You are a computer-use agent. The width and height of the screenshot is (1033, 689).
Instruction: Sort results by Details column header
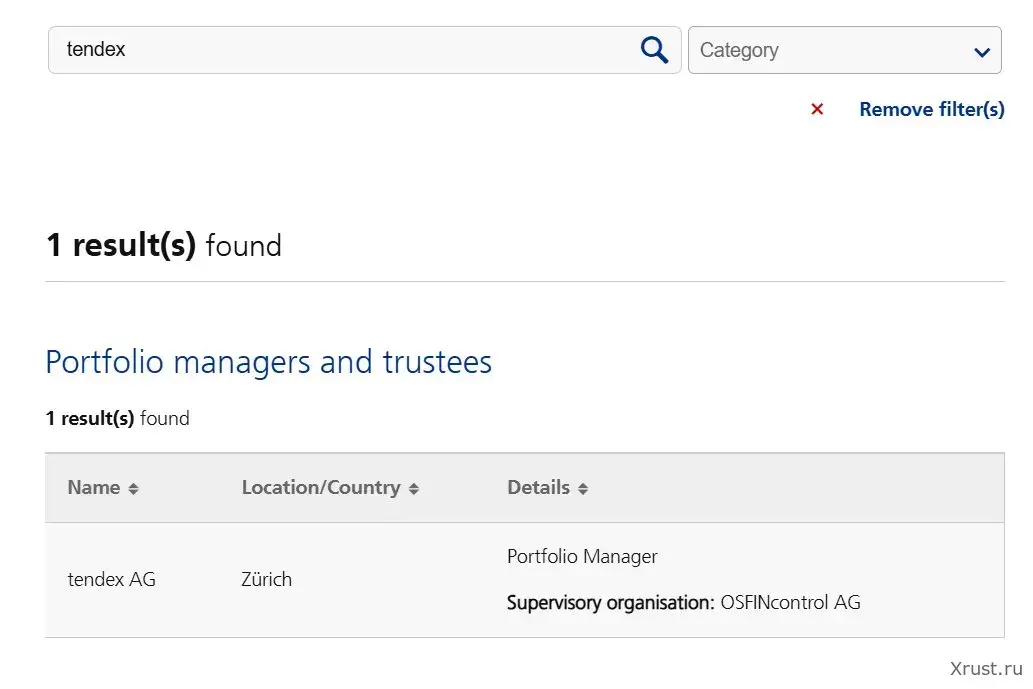pos(538,488)
